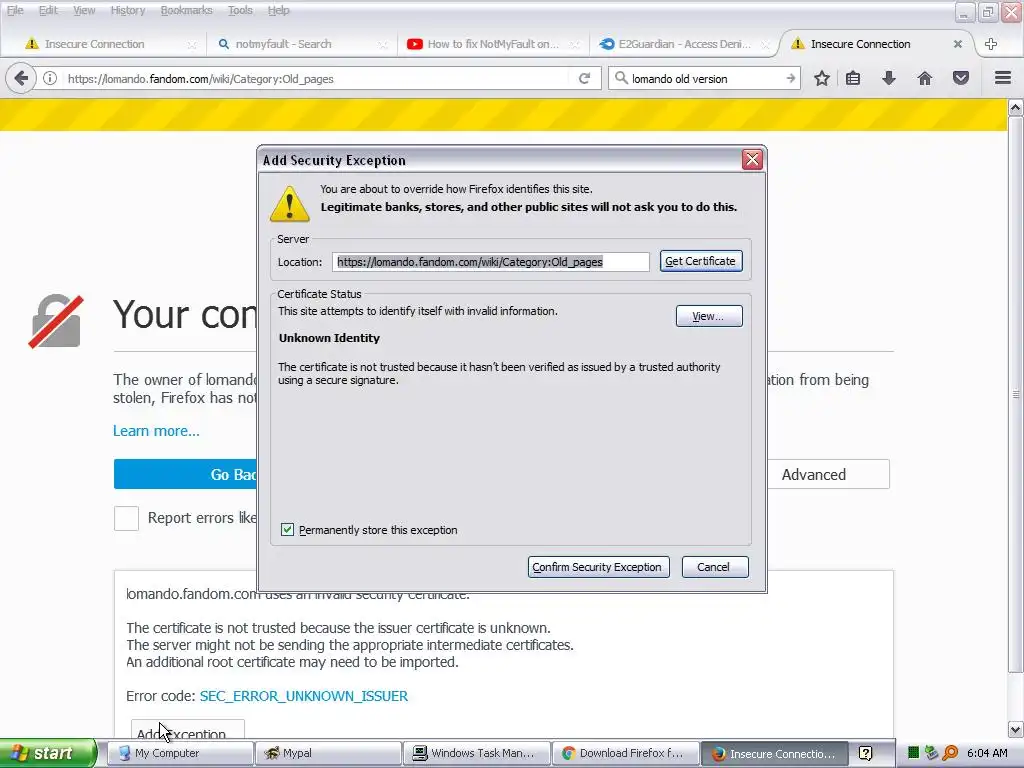Switch to Mypal taskbar item
The width and height of the screenshot is (1024, 768).
click(x=328, y=753)
